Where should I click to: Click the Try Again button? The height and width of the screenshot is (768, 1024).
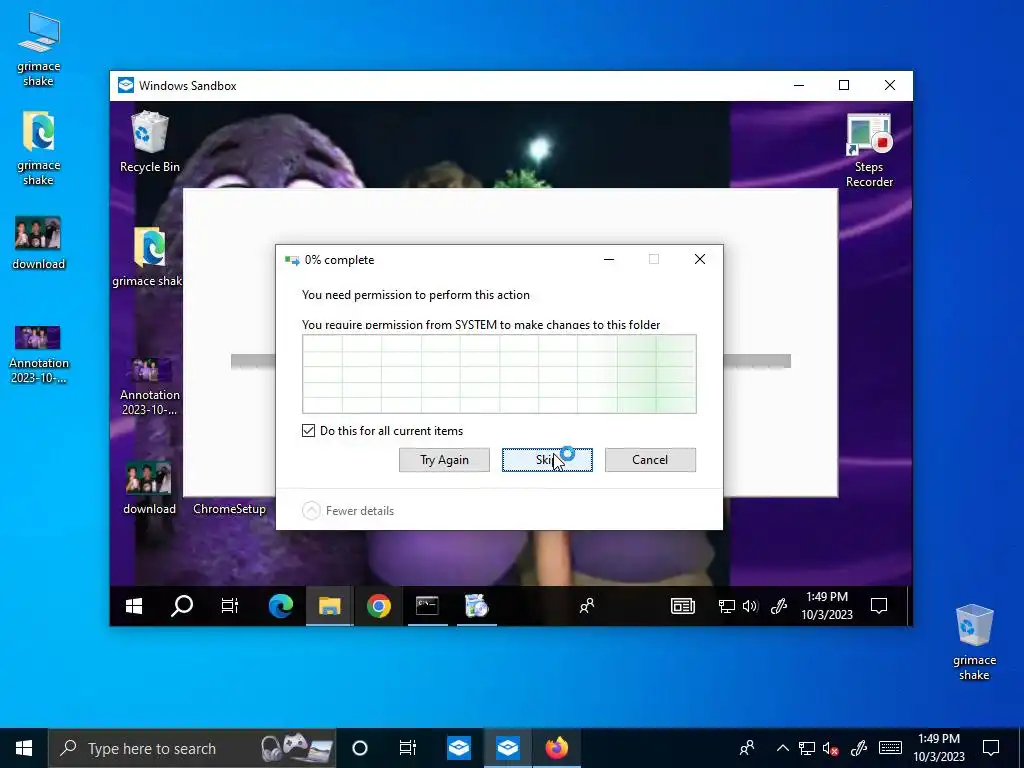point(444,460)
